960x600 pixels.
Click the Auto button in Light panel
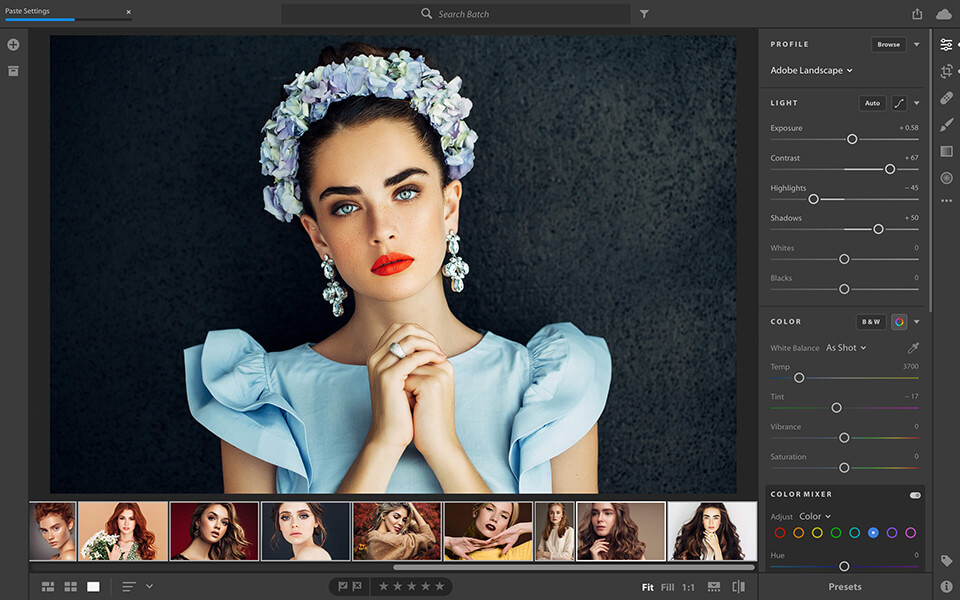point(870,102)
